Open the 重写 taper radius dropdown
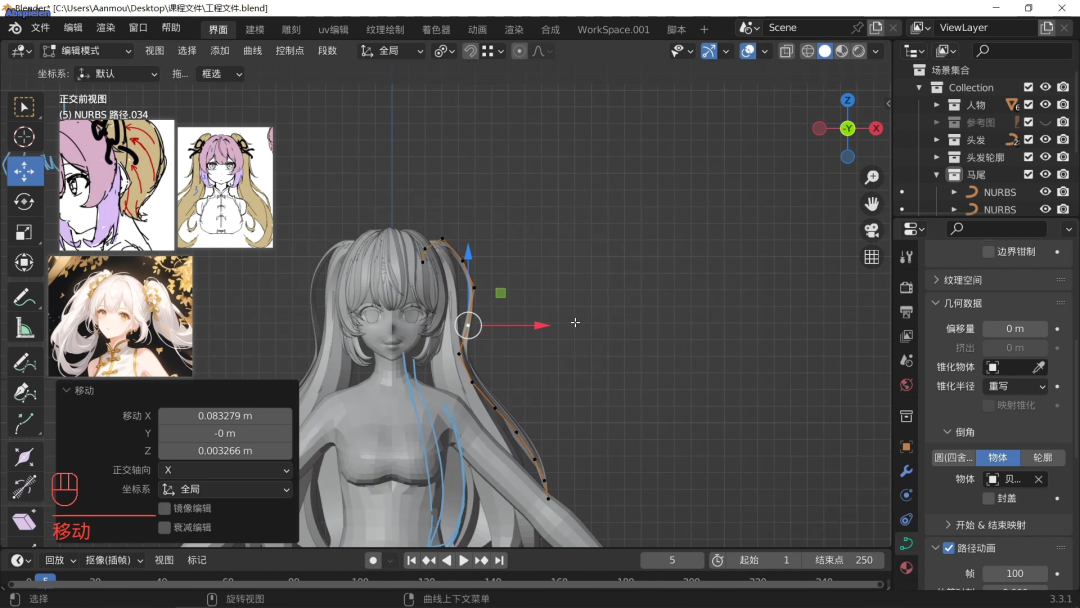The height and width of the screenshot is (608, 1080). 1015,386
